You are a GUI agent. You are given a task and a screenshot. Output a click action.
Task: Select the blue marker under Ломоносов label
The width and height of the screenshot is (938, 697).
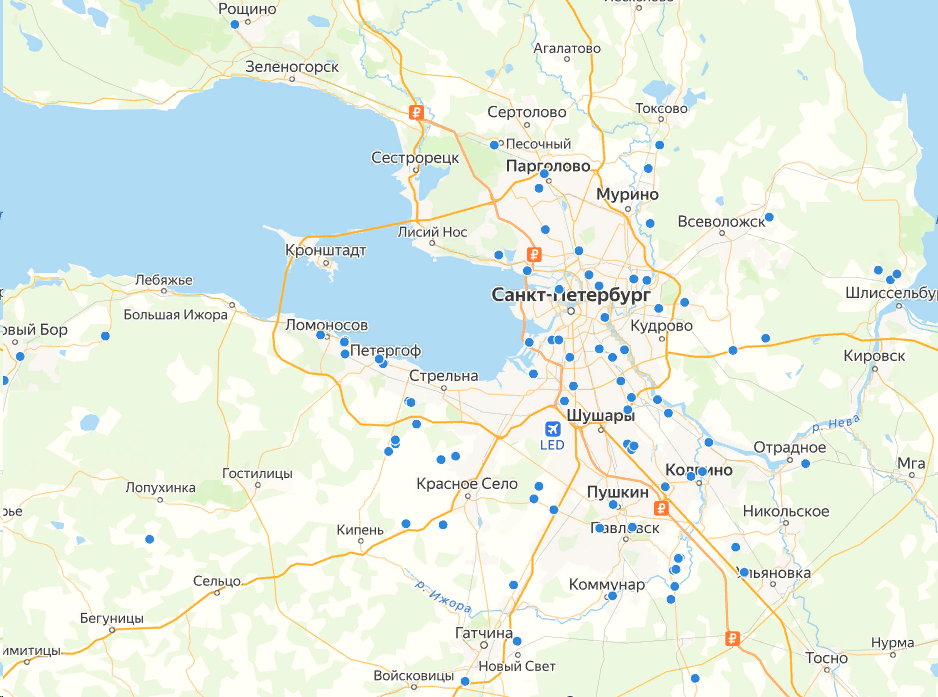[x=321, y=335]
